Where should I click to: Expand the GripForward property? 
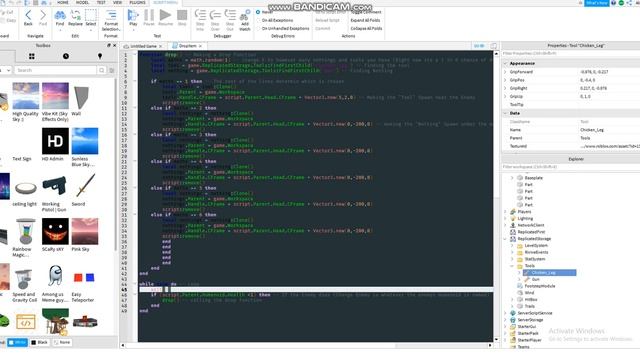coord(505,72)
